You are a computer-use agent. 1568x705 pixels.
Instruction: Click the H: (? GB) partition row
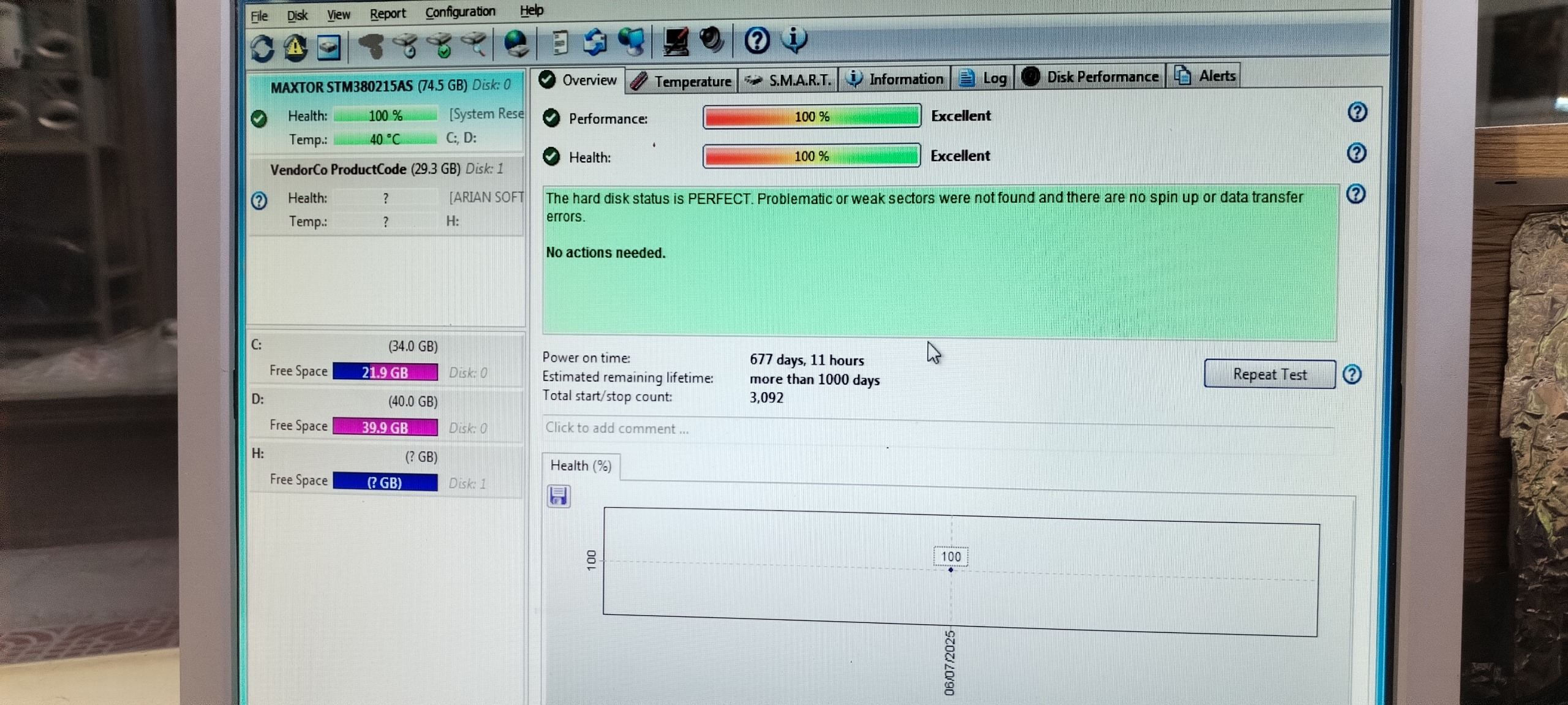386,470
